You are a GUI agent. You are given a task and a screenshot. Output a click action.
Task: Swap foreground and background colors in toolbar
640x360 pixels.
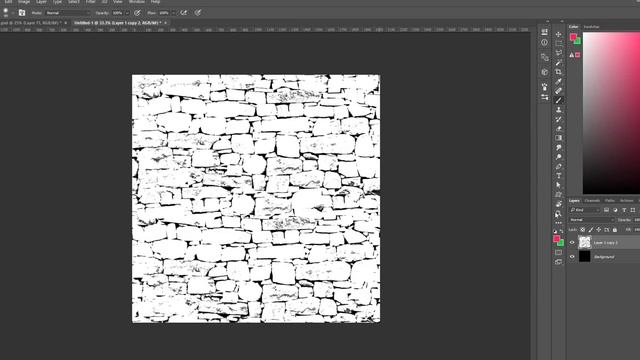pos(562,231)
